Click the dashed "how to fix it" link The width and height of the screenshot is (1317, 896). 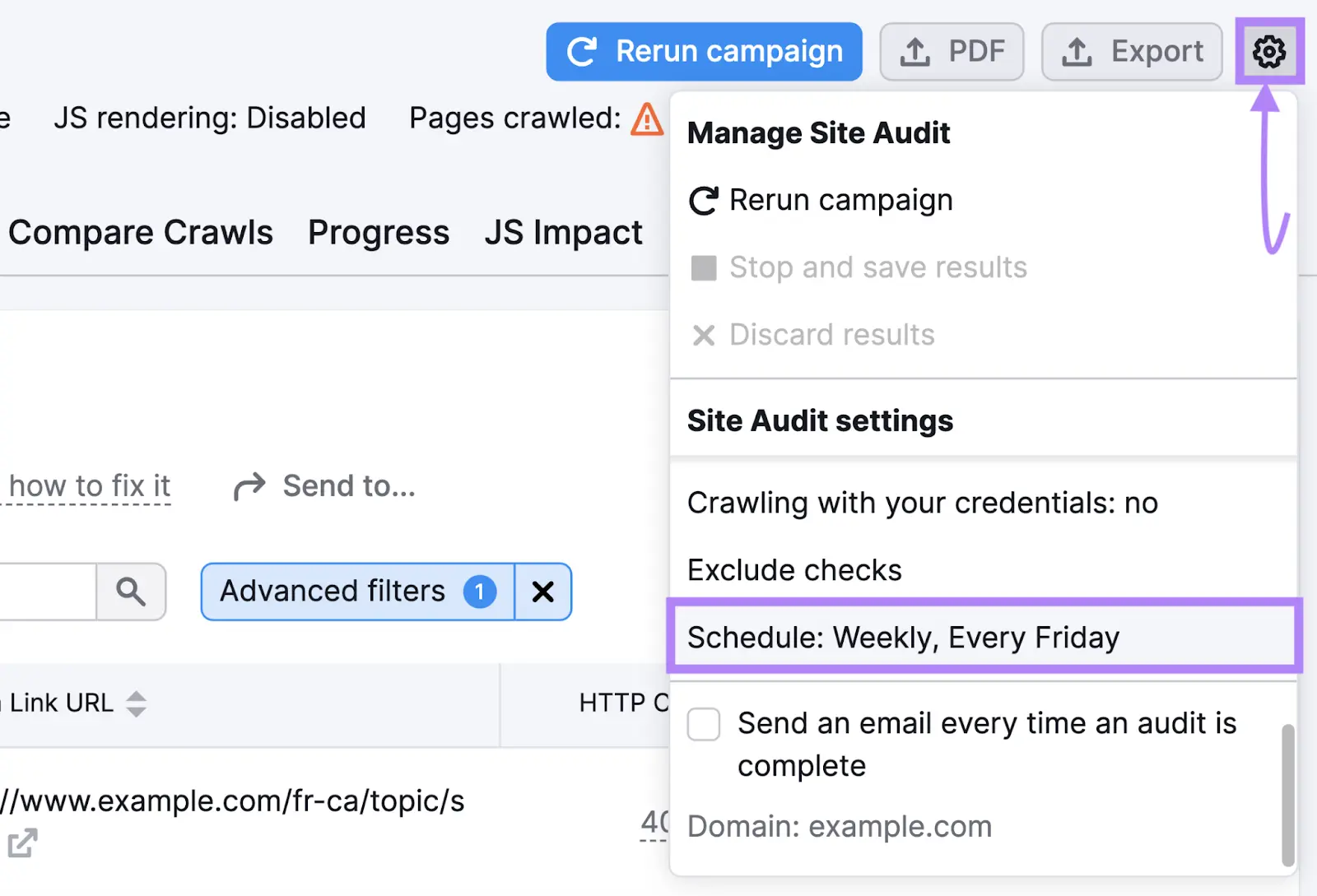coord(87,485)
